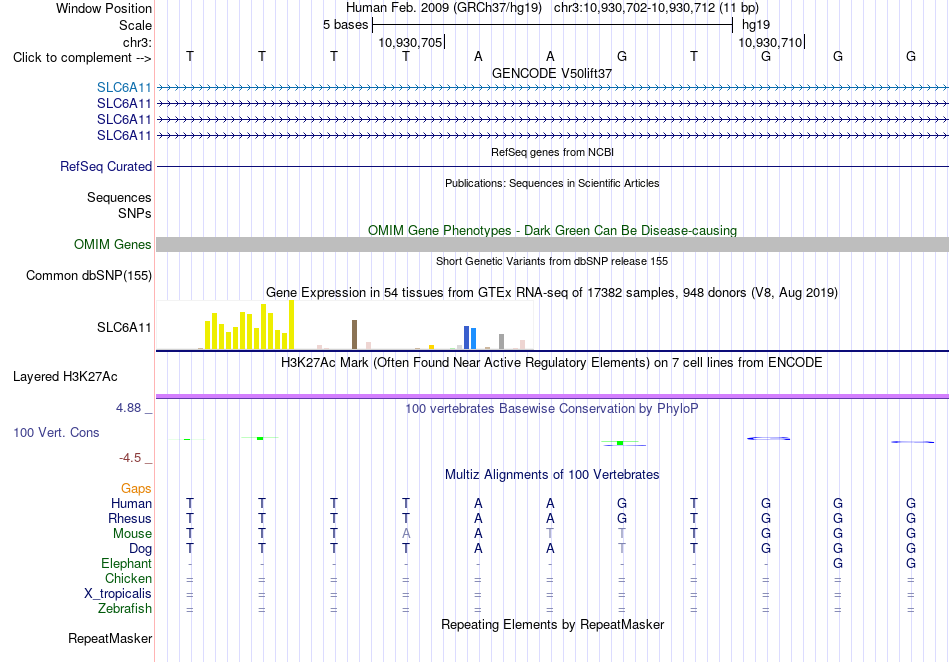Click the purple H3K27Ac signal line

coord(552,396)
